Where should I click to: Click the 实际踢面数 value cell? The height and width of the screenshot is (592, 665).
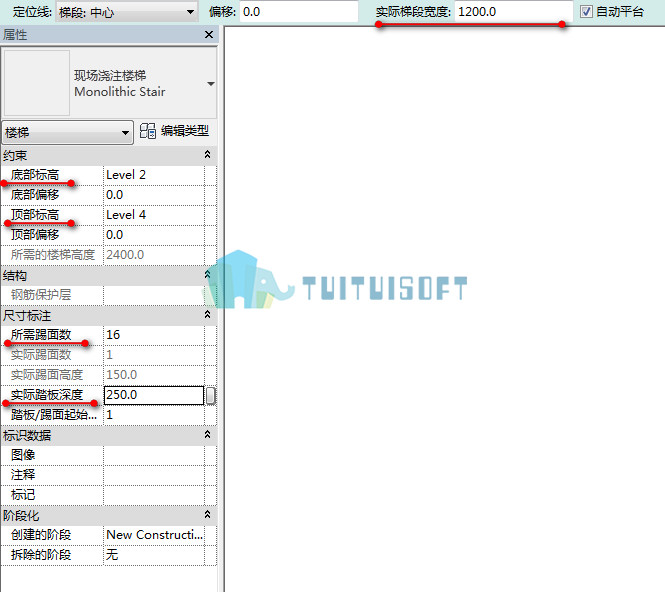(x=154, y=355)
